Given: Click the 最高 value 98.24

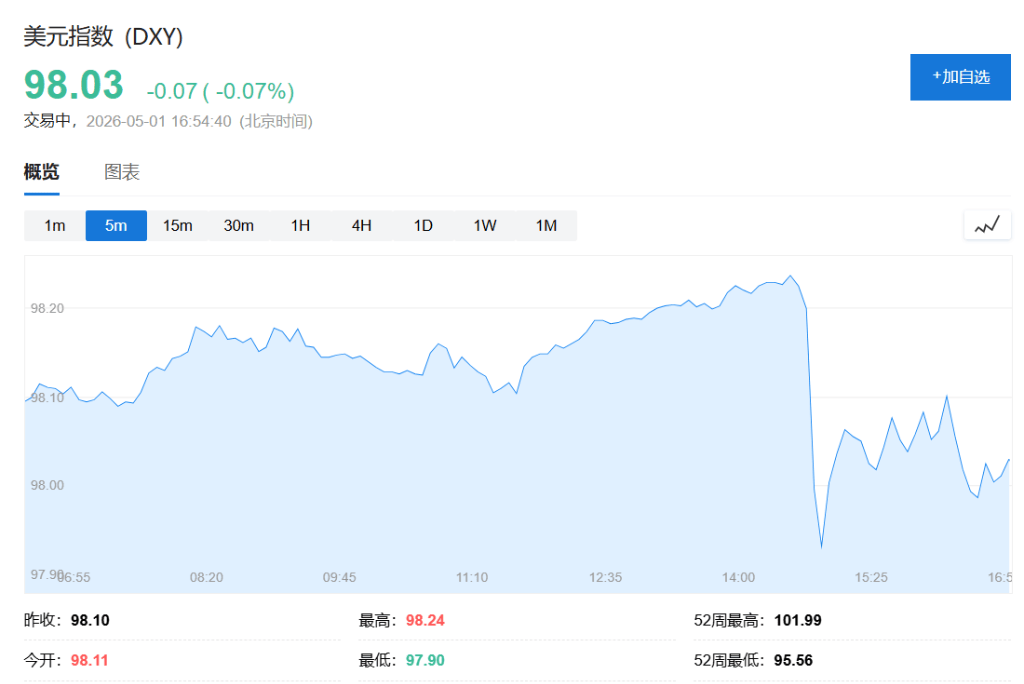Looking at the screenshot, I should click(425, 620).
